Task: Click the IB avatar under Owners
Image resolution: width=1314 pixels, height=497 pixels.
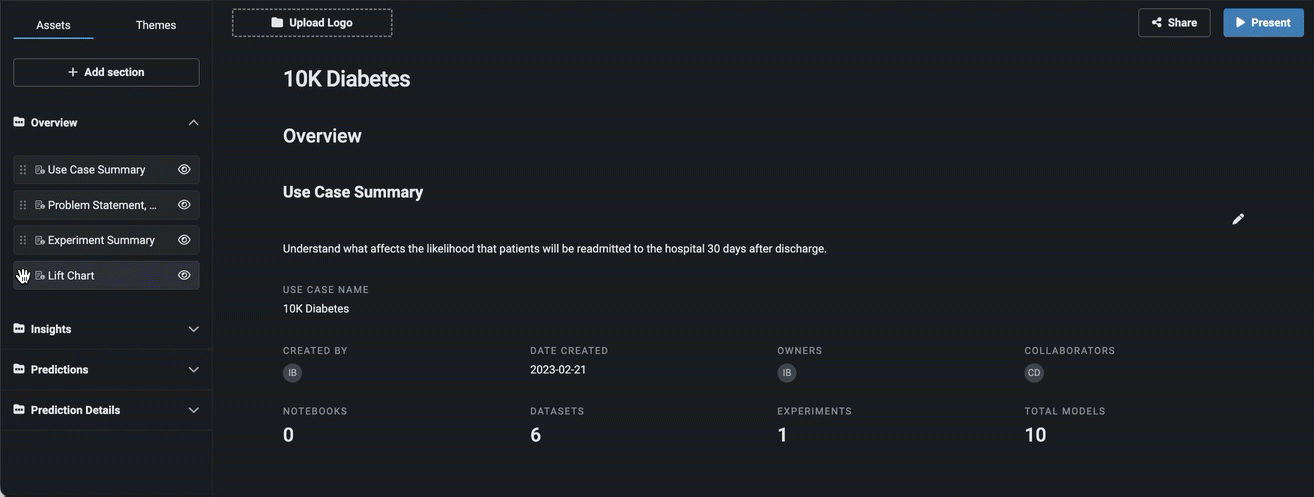Action: (x=787, y=373)
